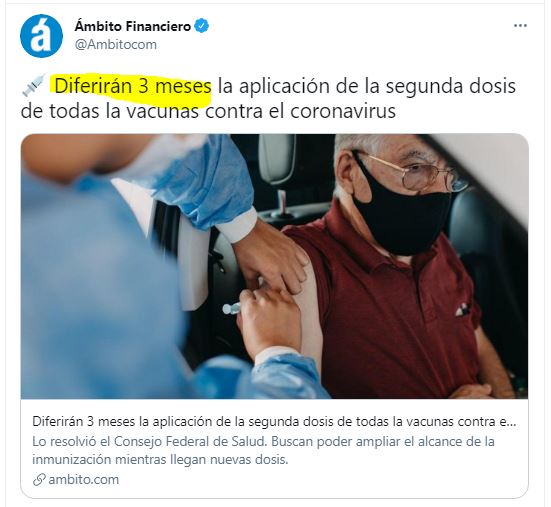
Task: Open the Ámbito Financiero profile avatar
Action: tap(41, 35)
